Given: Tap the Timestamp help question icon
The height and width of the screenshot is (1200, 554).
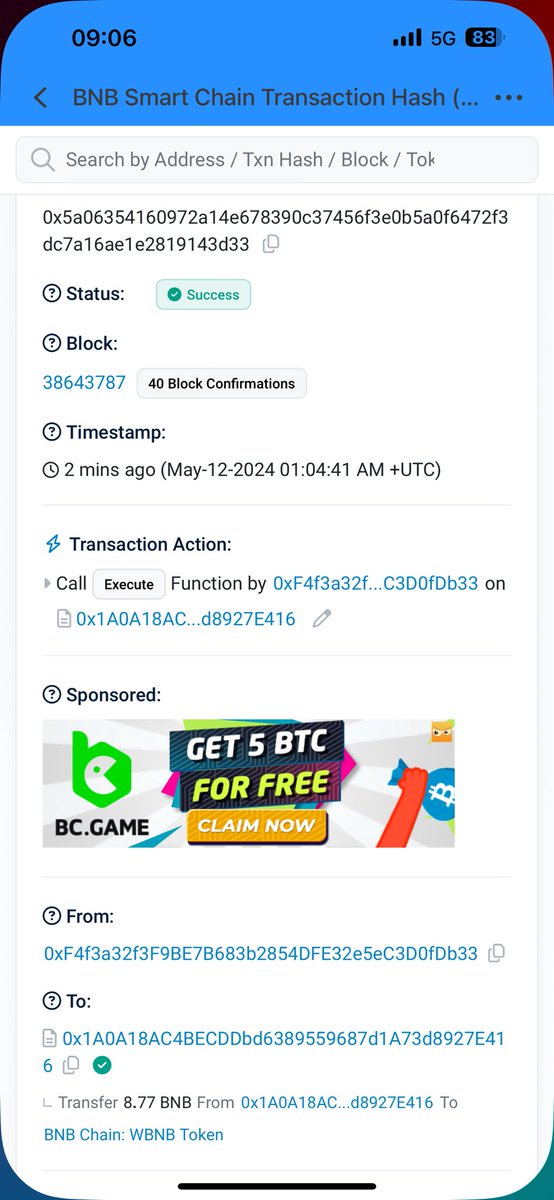Looking at the screenshot, I should [51, 432].
